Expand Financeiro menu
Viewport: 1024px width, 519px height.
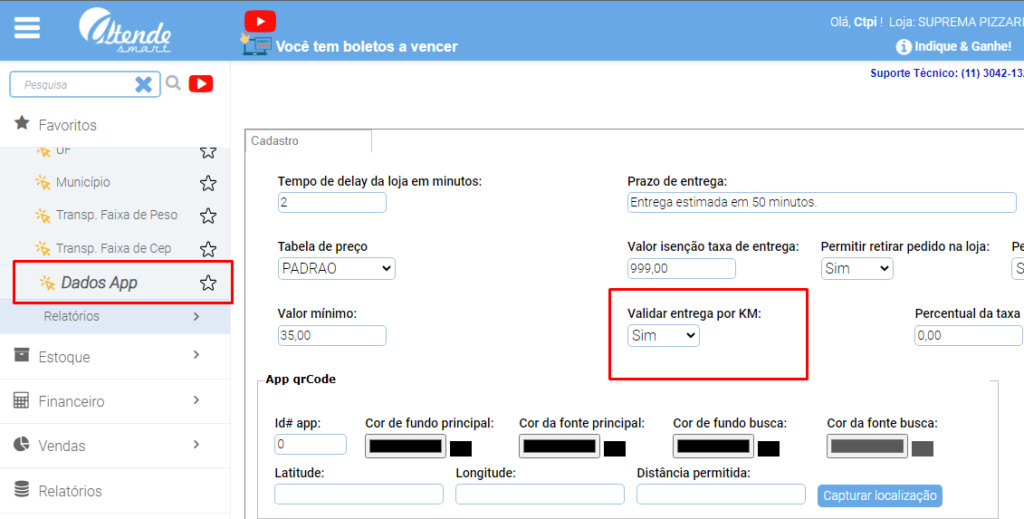click(x=114, y=401)
